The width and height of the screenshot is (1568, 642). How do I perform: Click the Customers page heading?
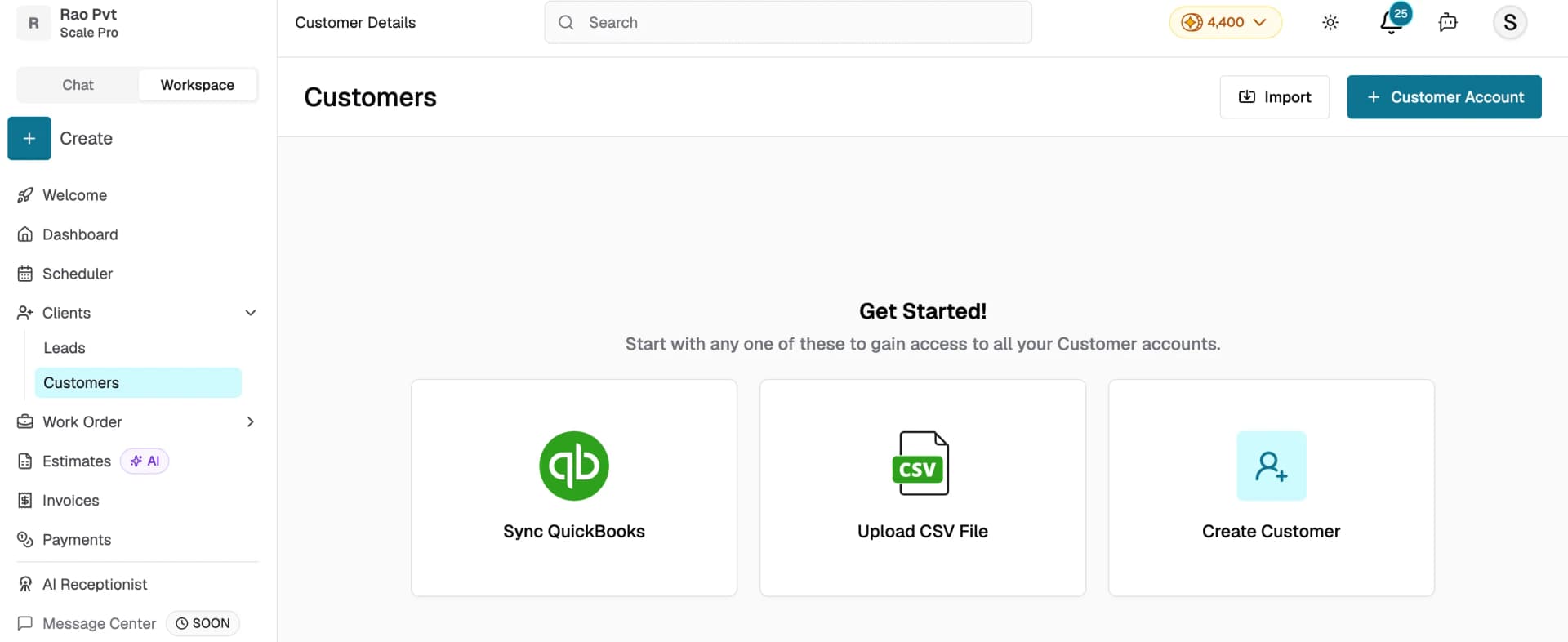point(371,97)
